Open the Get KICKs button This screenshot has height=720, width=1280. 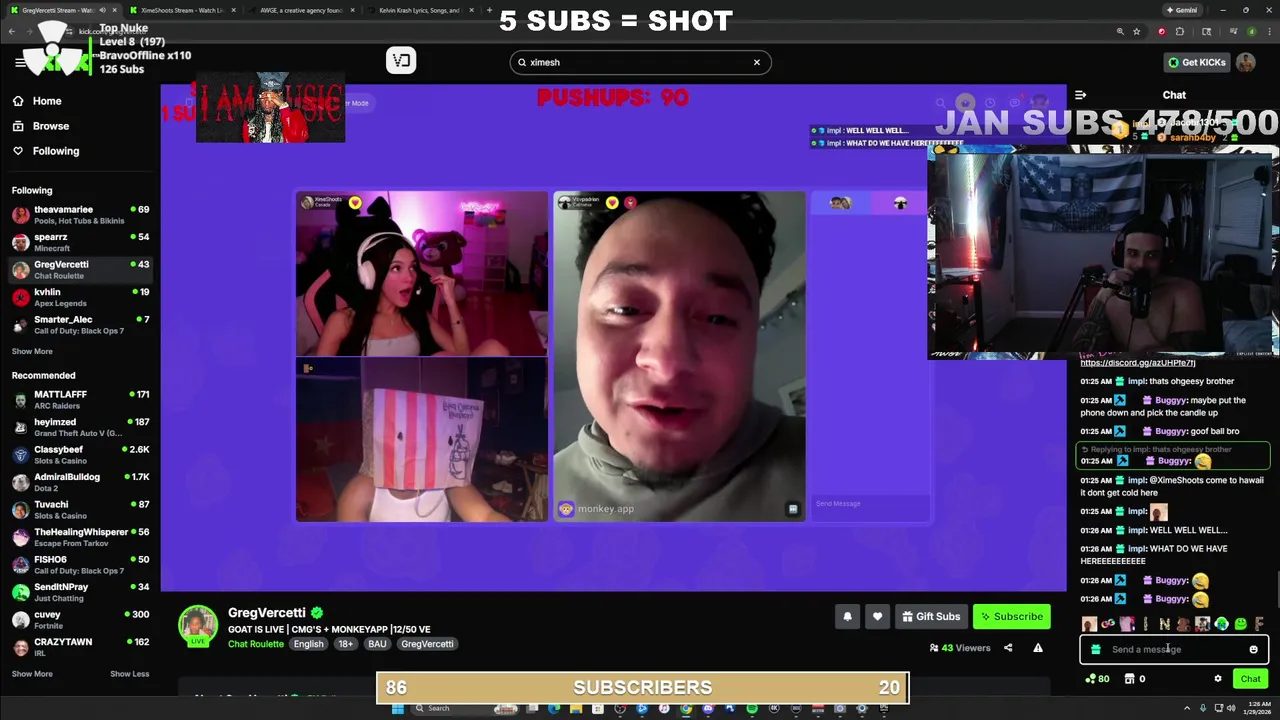tap(1197, 62)
